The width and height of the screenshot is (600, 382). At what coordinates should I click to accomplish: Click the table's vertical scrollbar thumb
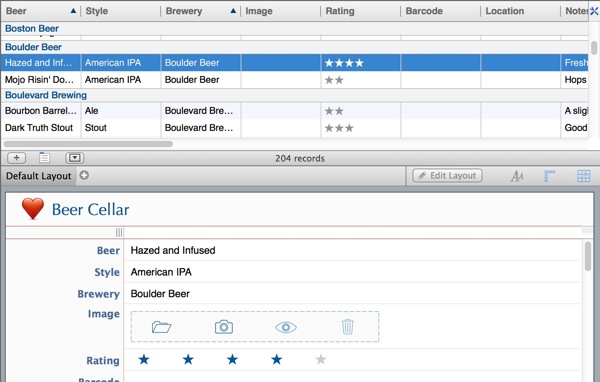click(594, 48)
